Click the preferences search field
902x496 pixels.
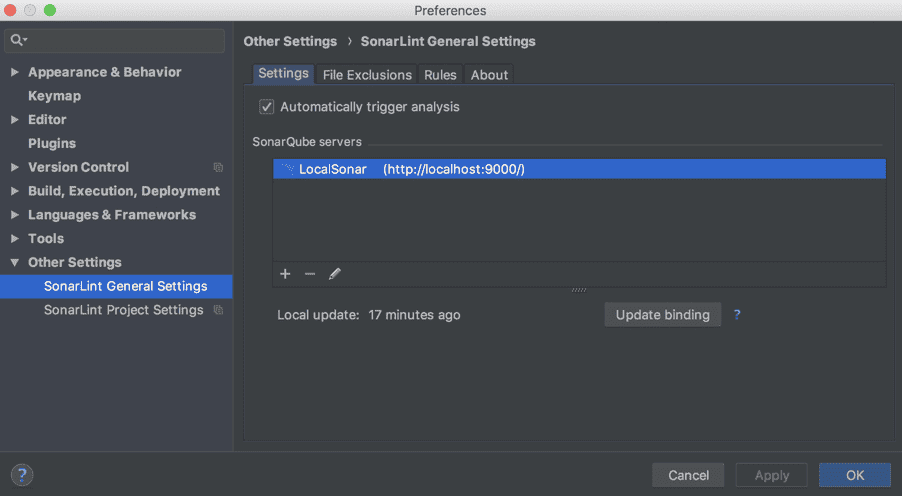pyautogui.click(x=125, y=40)
